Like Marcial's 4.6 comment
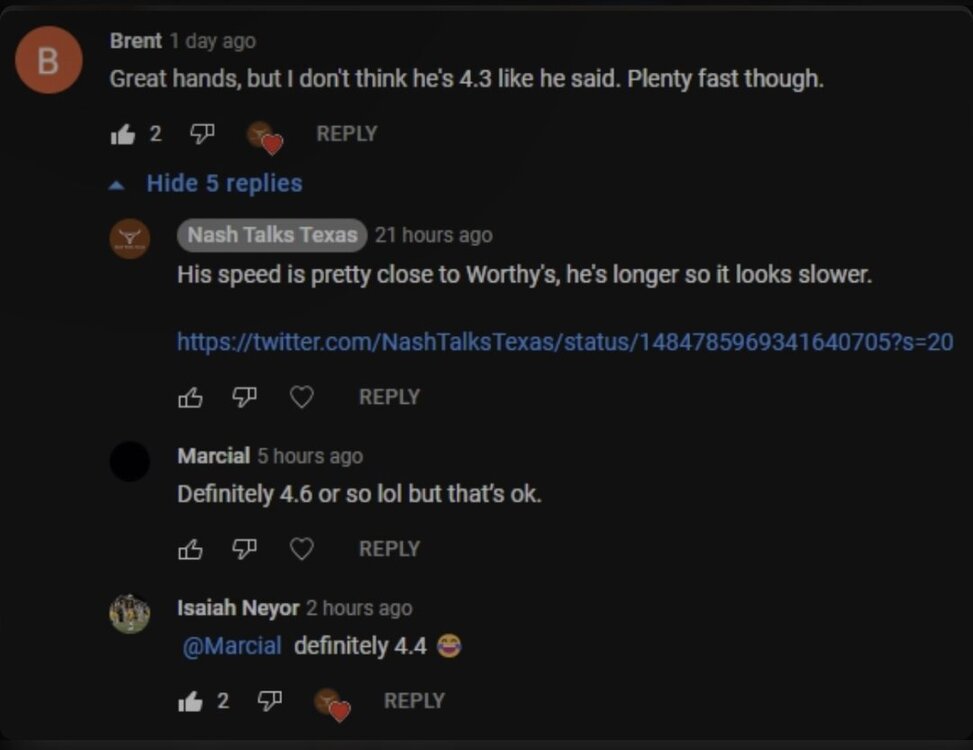This screenshot has width=973, height=750. [190, 549]
